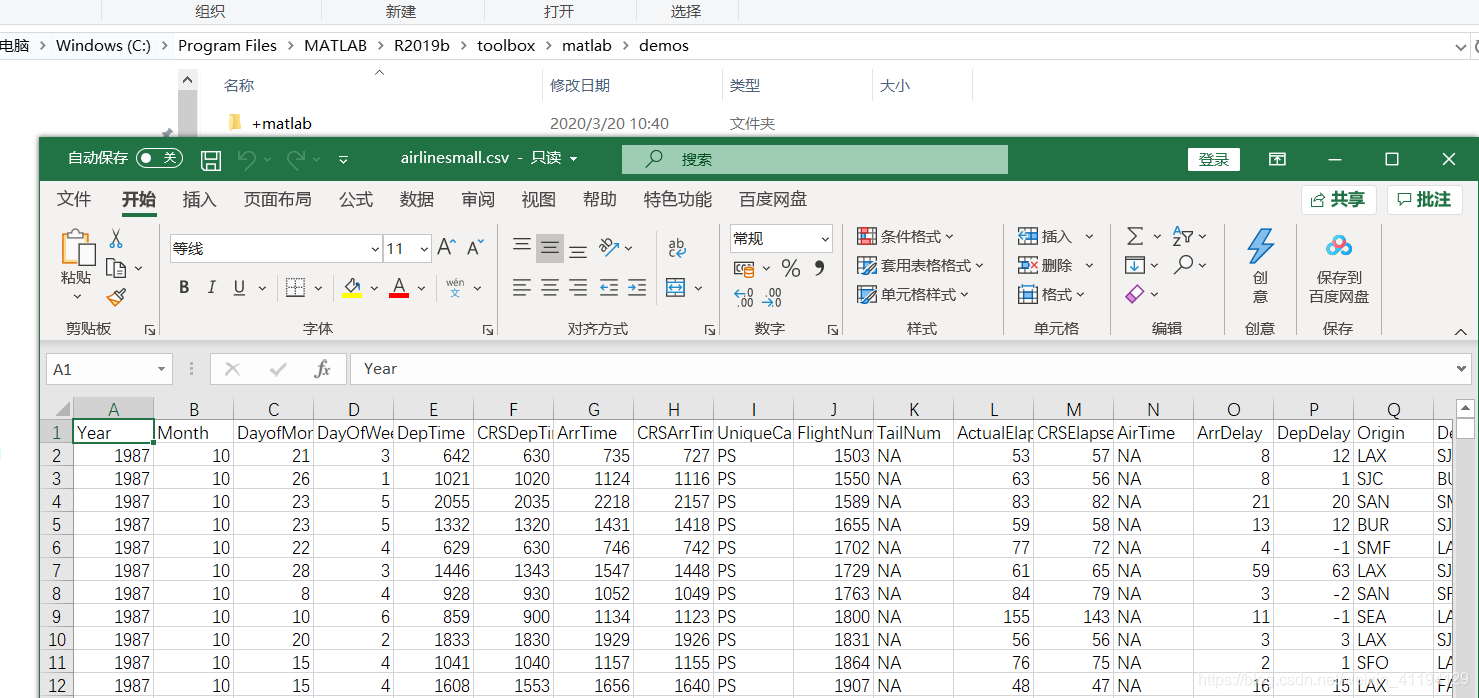Screen dimensions: 1479x698
Task: Select the Format Painter brush icon
Action: point(116,297)
